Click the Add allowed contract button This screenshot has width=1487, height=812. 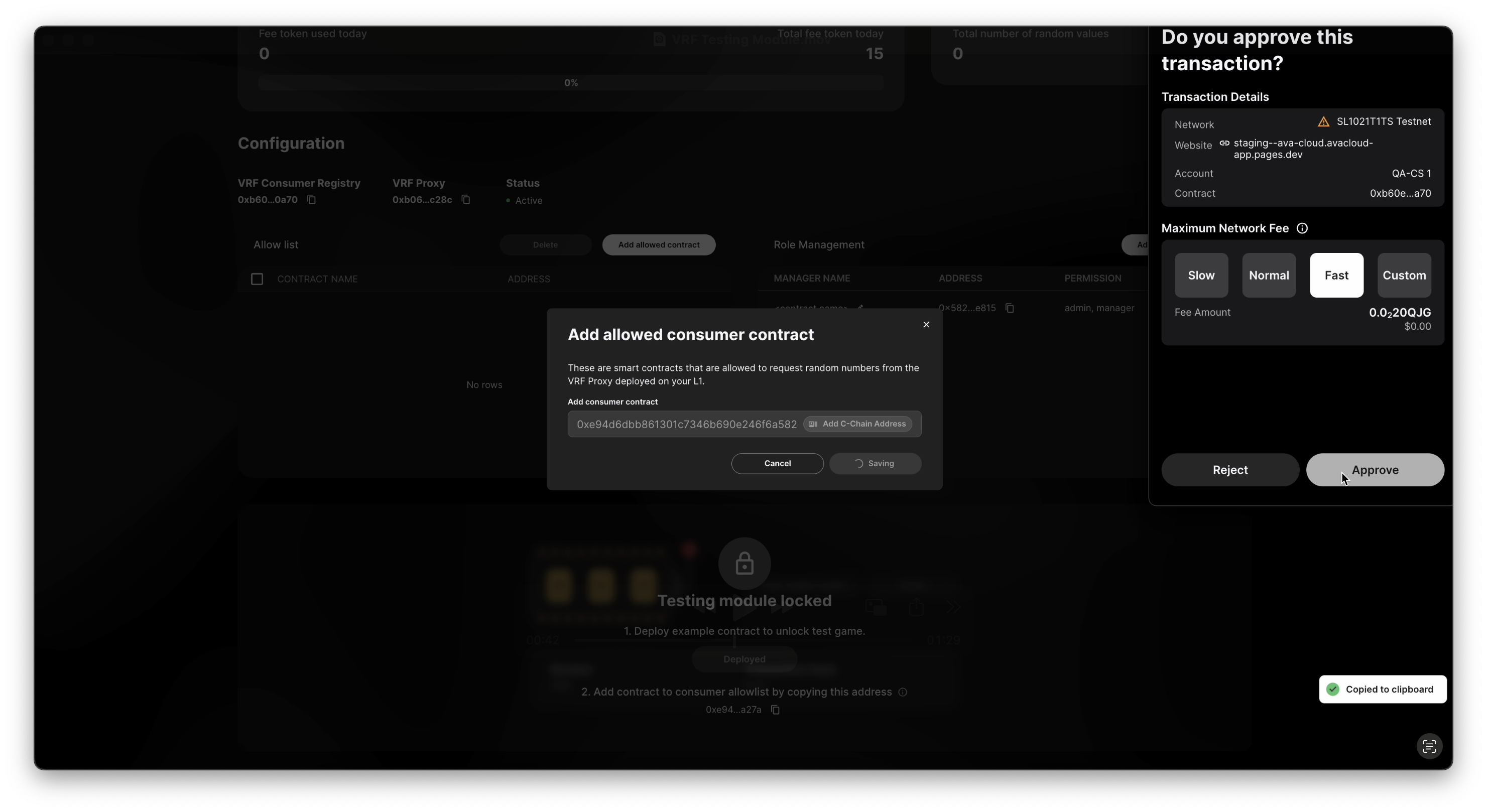(x=658, y=245)
